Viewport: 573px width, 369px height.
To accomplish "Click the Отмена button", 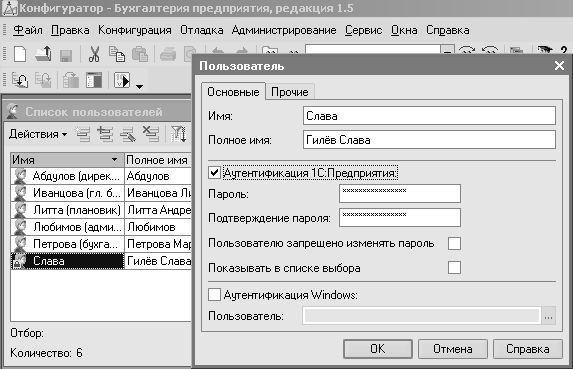I will 453,349.
